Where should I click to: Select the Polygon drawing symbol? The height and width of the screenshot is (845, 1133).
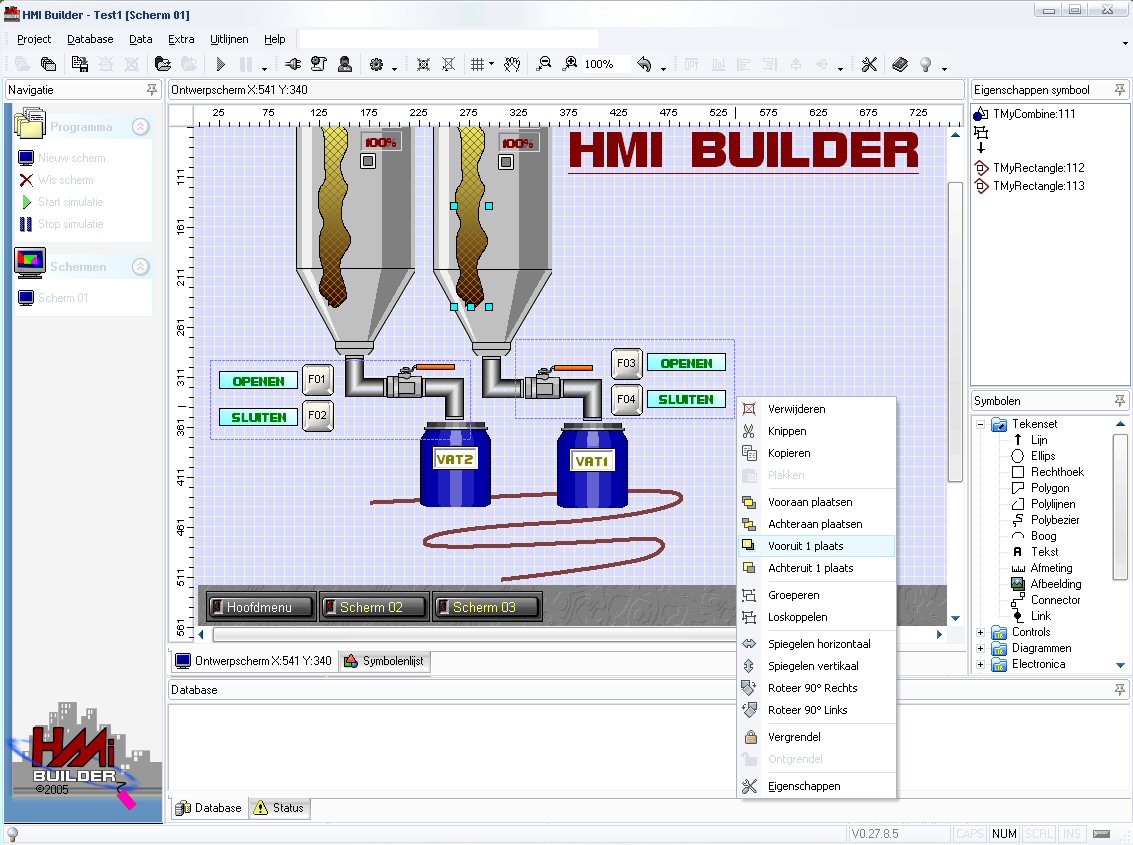tap(1041, 488)
